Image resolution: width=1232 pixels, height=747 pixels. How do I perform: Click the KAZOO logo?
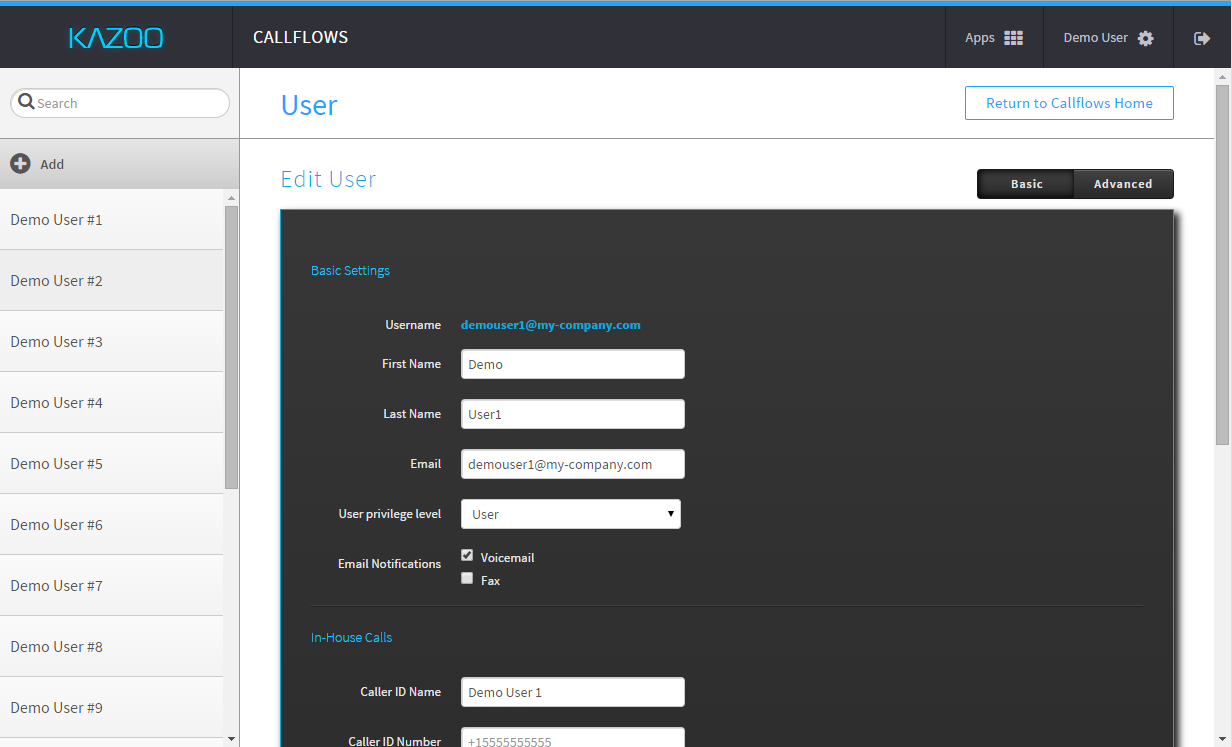116,38
